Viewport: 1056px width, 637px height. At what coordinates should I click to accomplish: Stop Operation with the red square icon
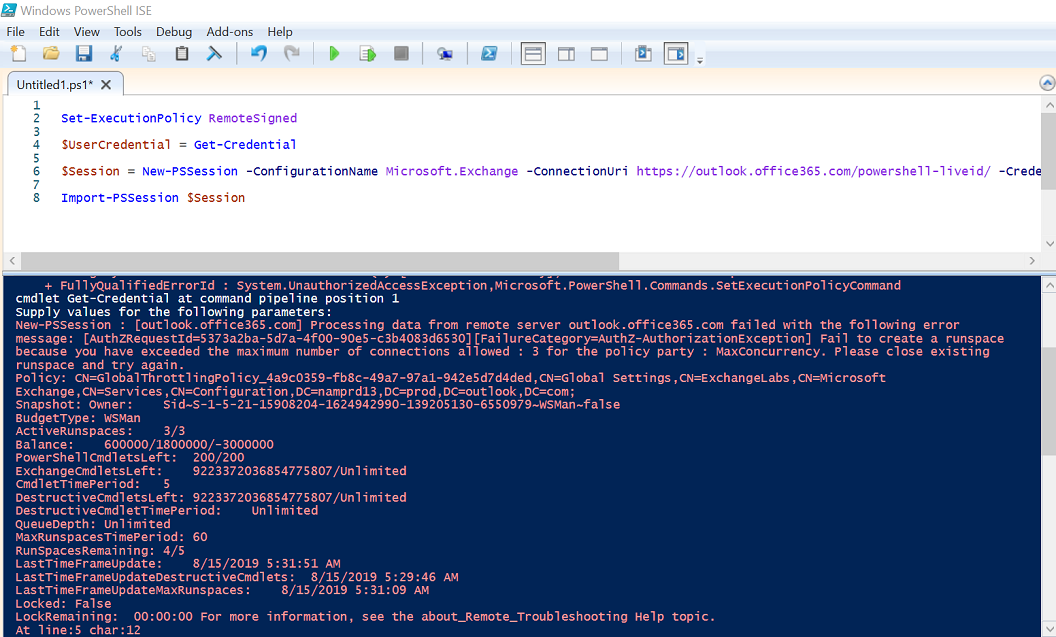coord(401,53)
